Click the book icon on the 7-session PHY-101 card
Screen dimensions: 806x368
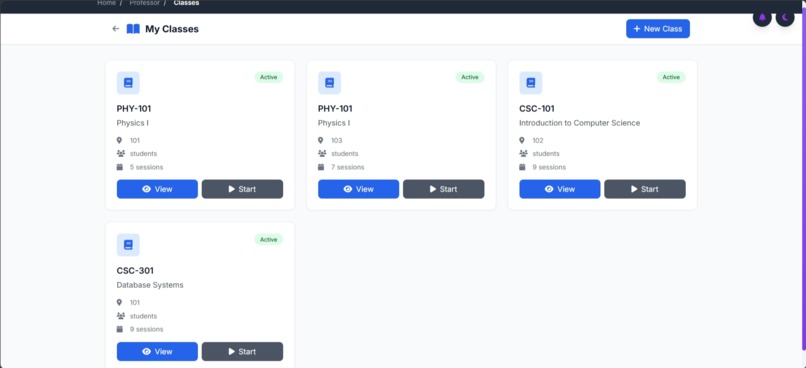coord(329,83)
